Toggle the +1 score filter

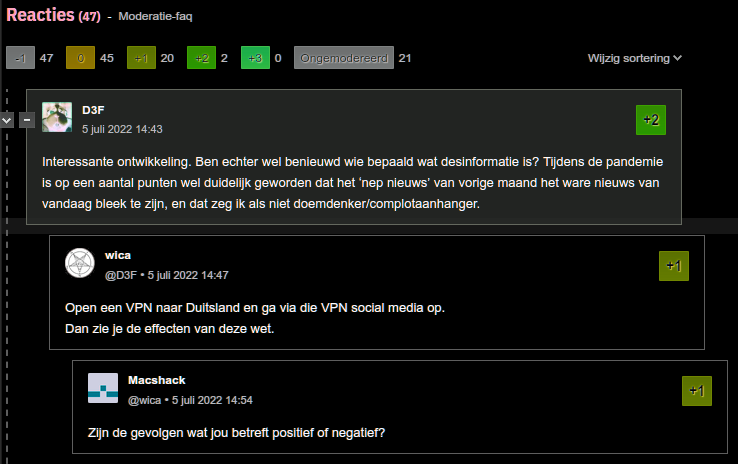[x=141, y=58]
